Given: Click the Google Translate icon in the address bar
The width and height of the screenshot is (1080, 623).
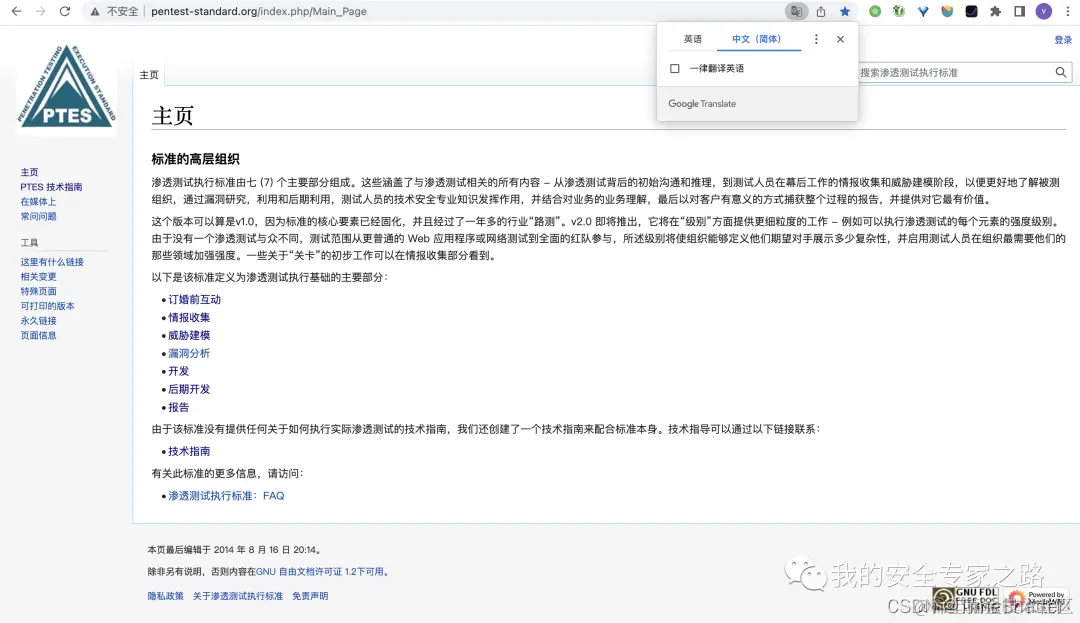Looking at the screenshot, I should [x=795, y=11].
